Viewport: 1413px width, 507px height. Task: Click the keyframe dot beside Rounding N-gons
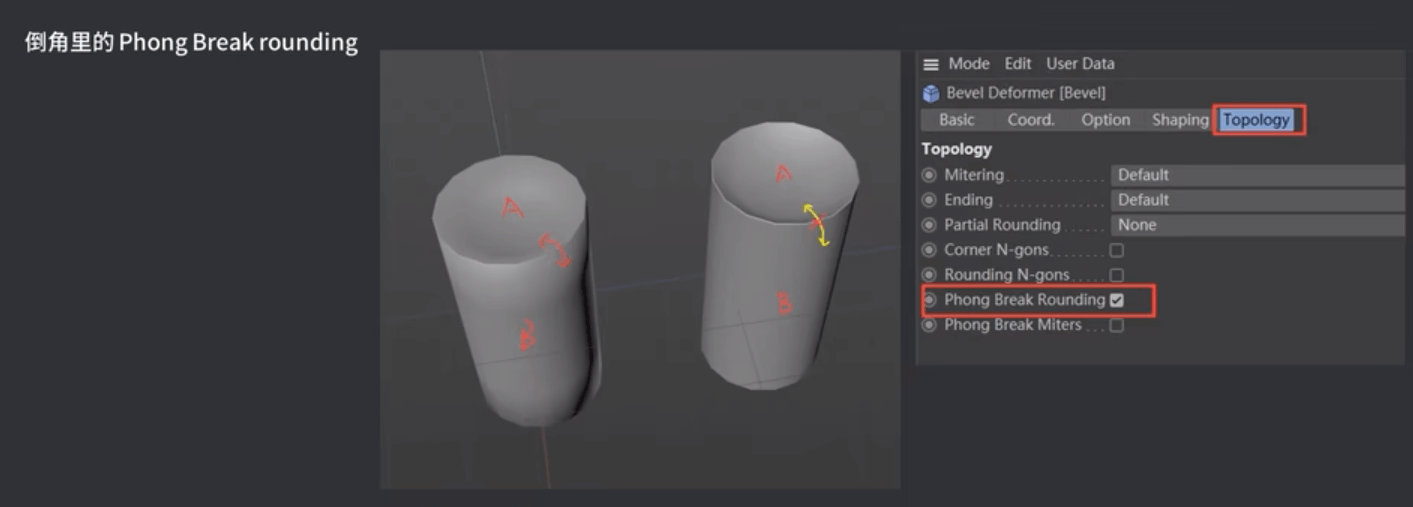click(929, 275)
